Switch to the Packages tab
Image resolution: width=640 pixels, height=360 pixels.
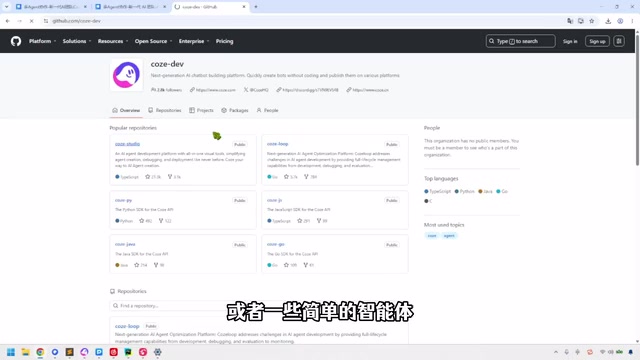click(x=235, y=110)
